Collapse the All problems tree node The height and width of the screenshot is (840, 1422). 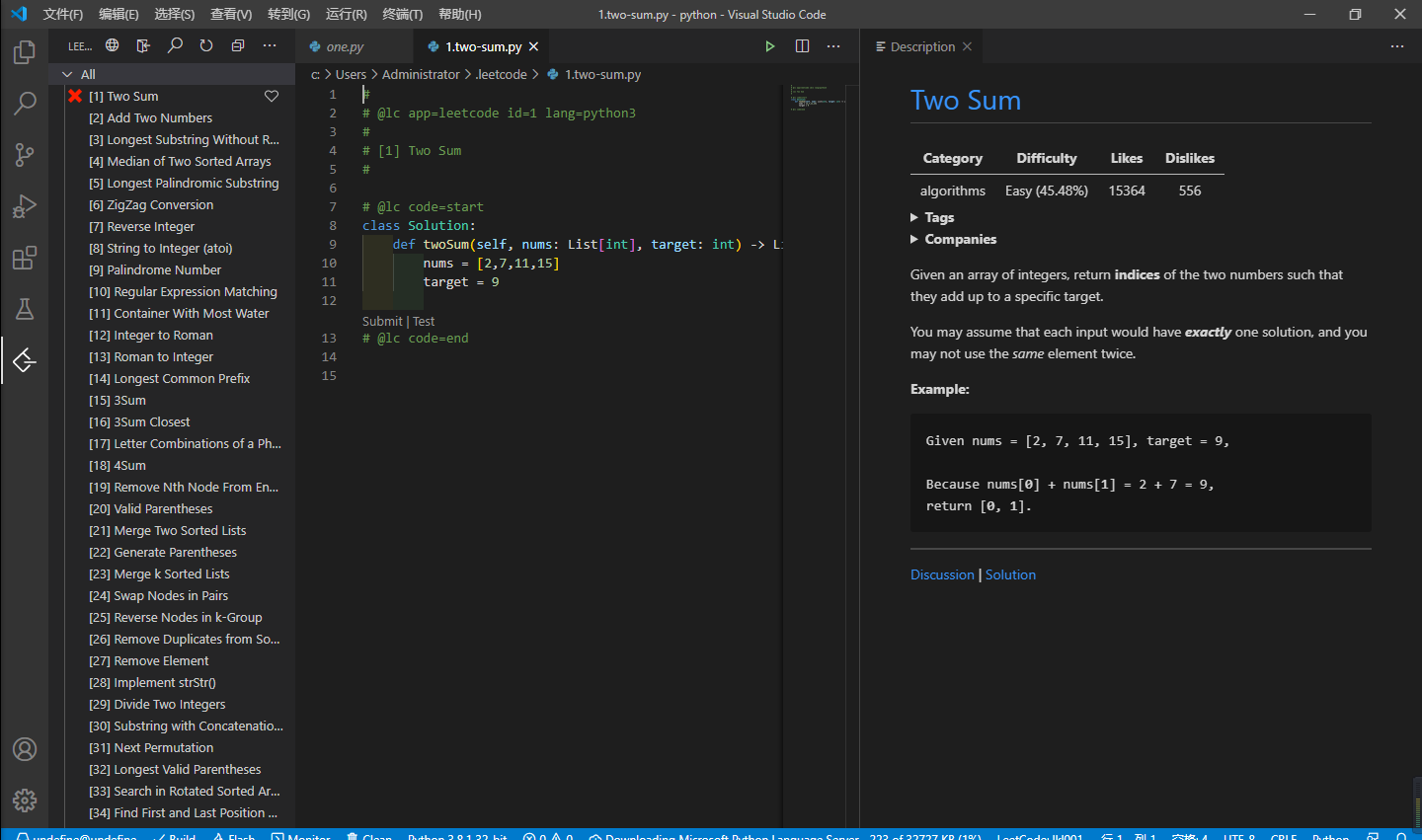(x=68, y=75)
